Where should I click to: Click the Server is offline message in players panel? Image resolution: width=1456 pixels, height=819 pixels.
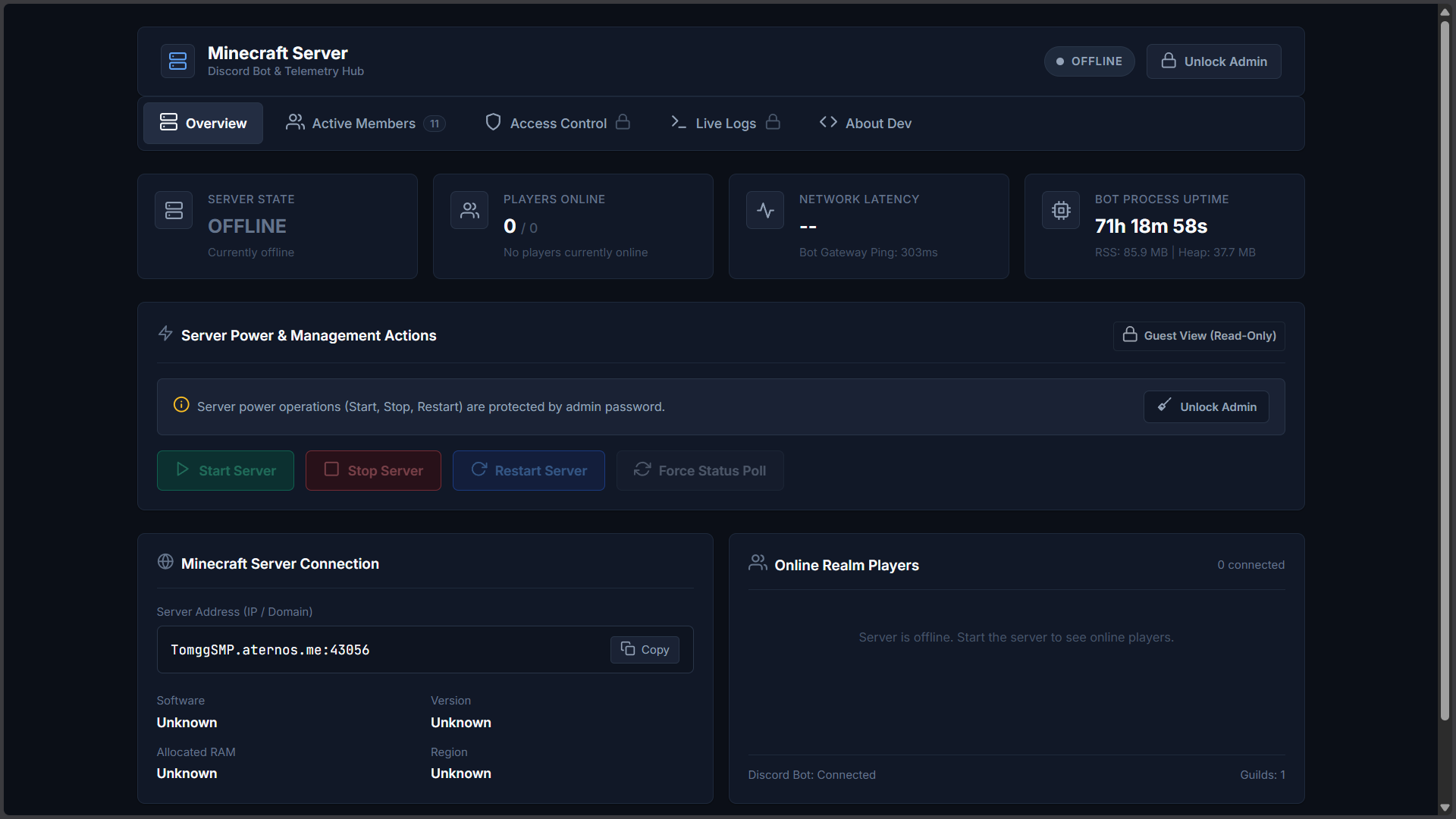1016,638
